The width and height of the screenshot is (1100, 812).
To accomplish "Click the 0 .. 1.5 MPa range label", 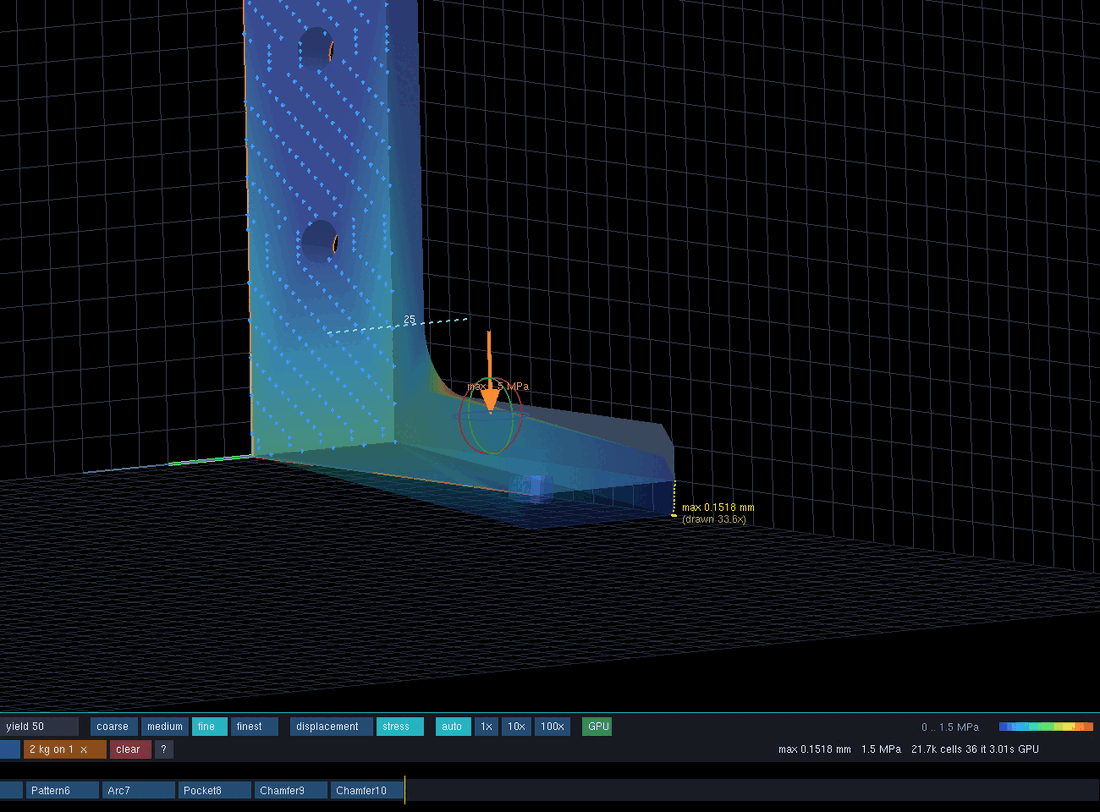I will pyautogui.click(x=950, y=727).
